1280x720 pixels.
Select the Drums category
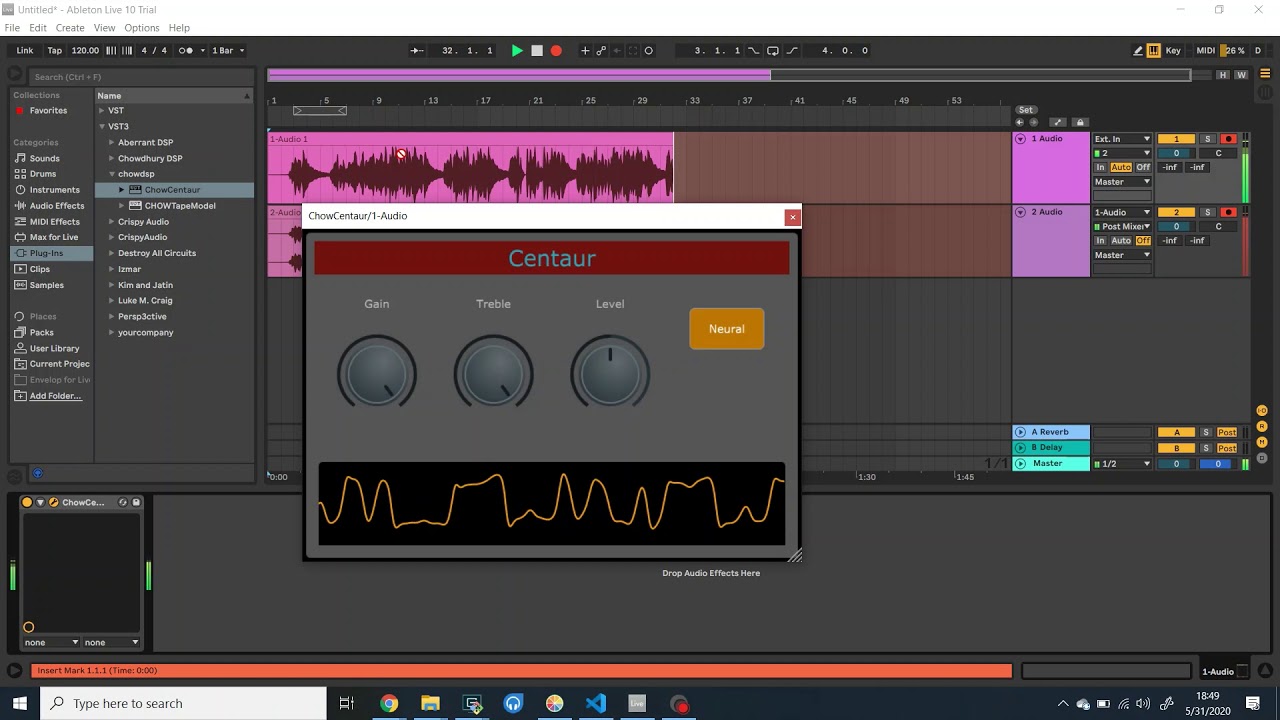(43, 174)
